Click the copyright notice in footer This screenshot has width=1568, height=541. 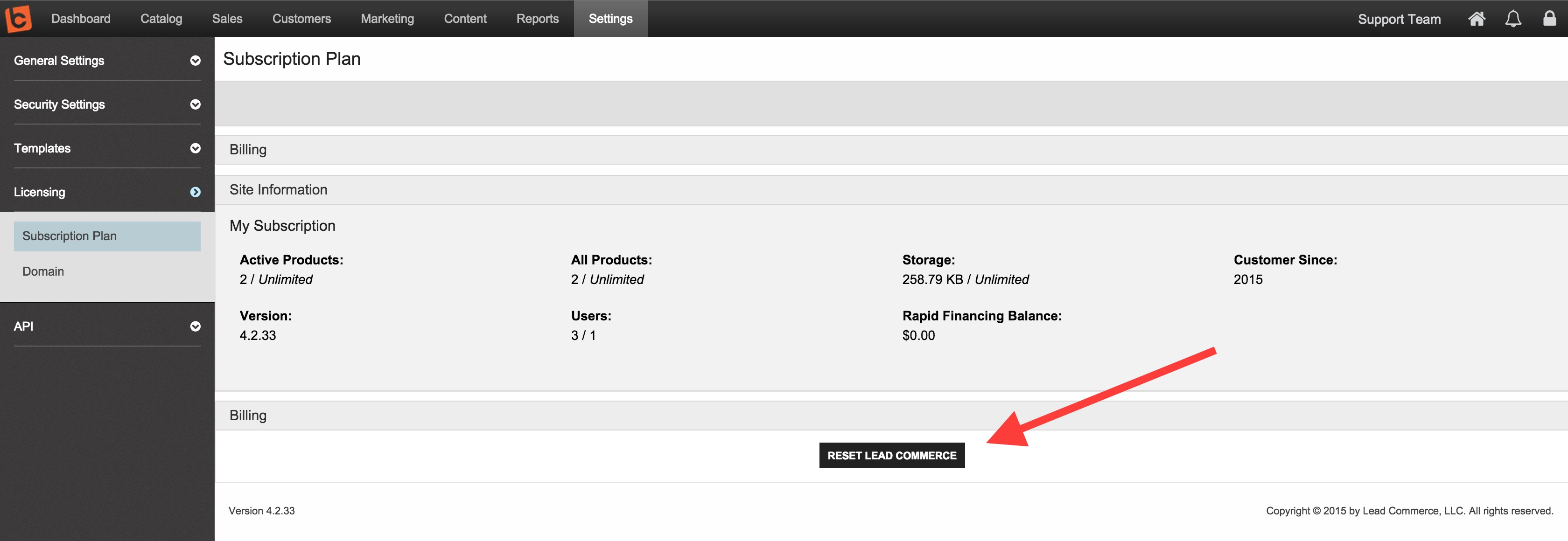point(1410,511)
